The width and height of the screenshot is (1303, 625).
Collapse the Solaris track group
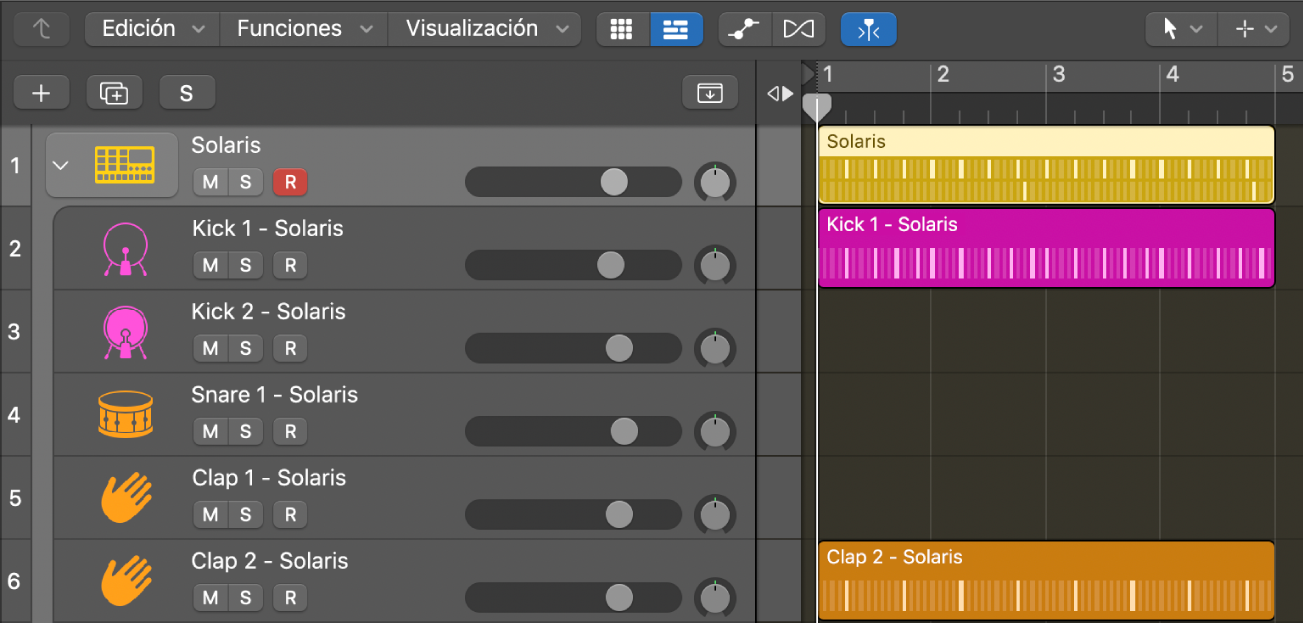pos(61,164)
